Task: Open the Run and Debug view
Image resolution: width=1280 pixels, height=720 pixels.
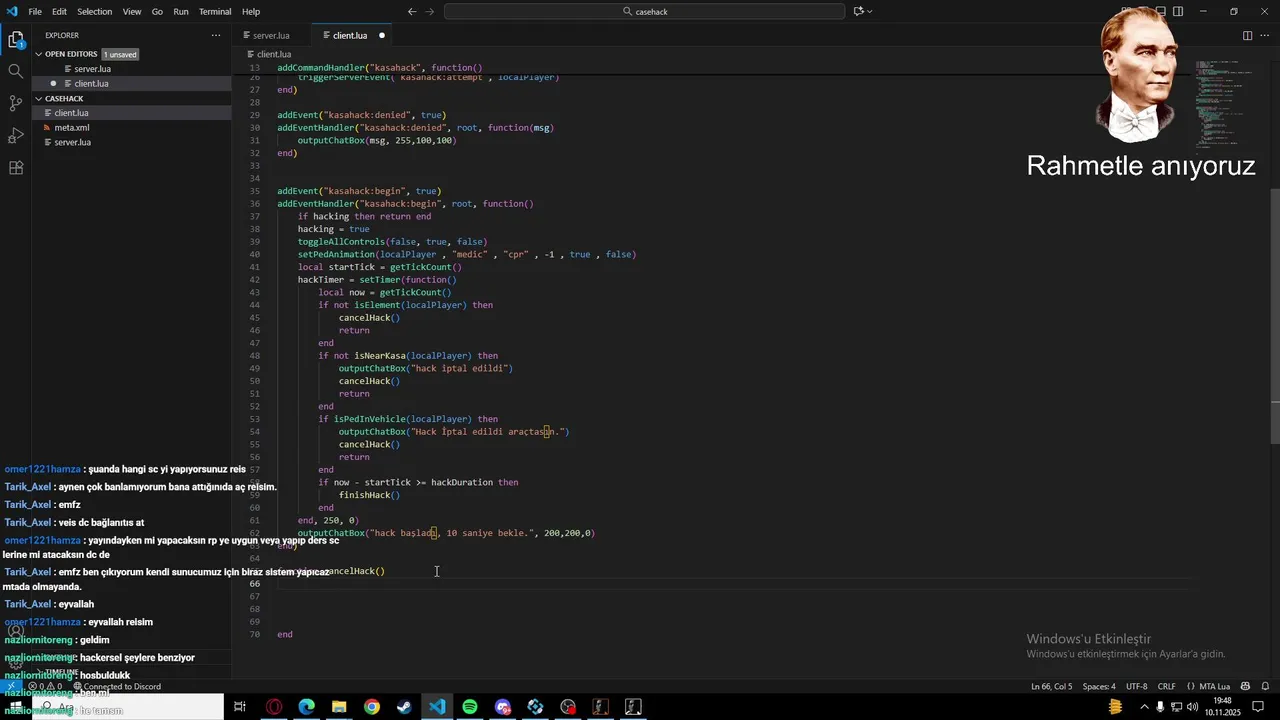Action: pyautogui.click(x=16, y=136)
